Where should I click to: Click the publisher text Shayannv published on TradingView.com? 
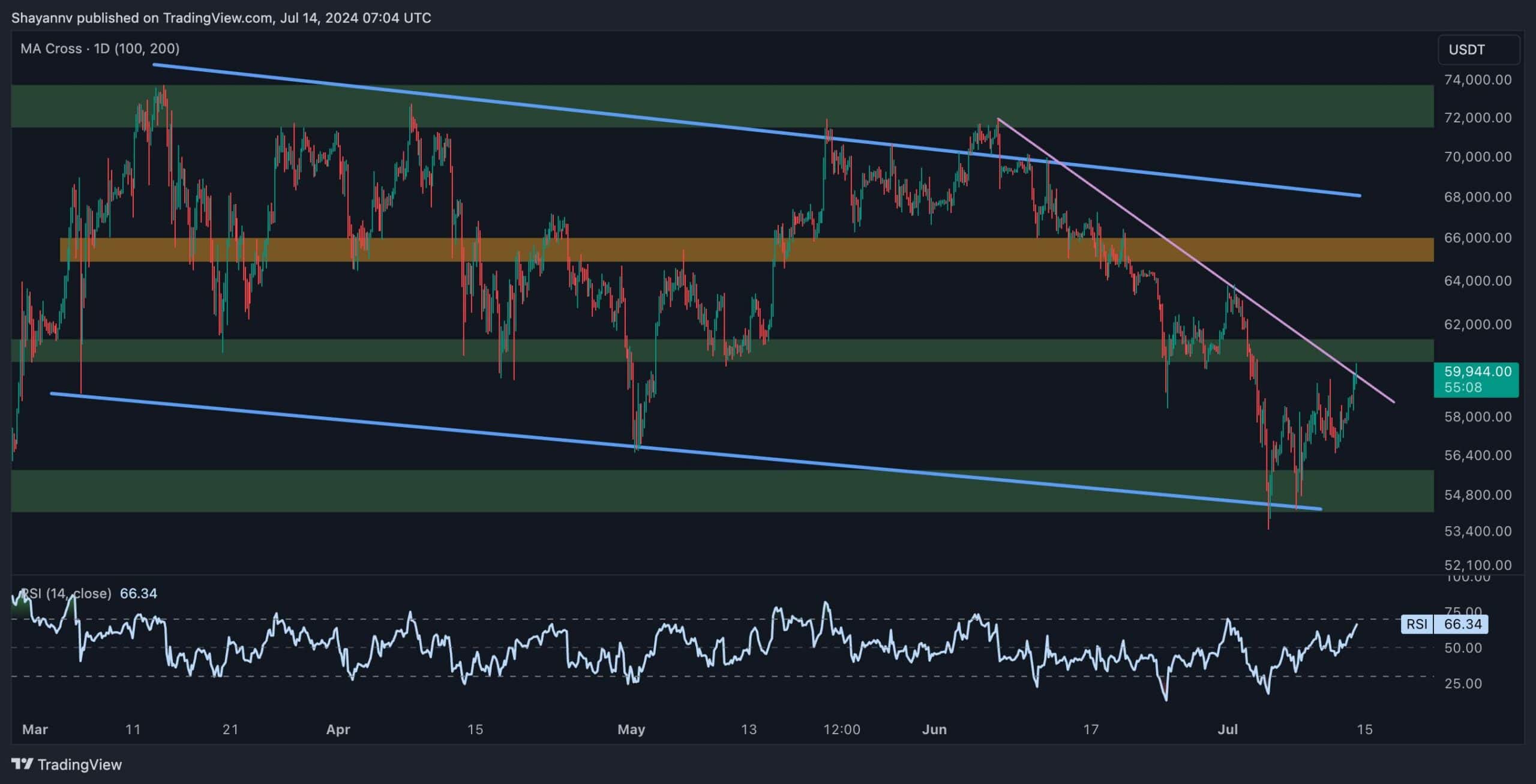click(142, 18)
